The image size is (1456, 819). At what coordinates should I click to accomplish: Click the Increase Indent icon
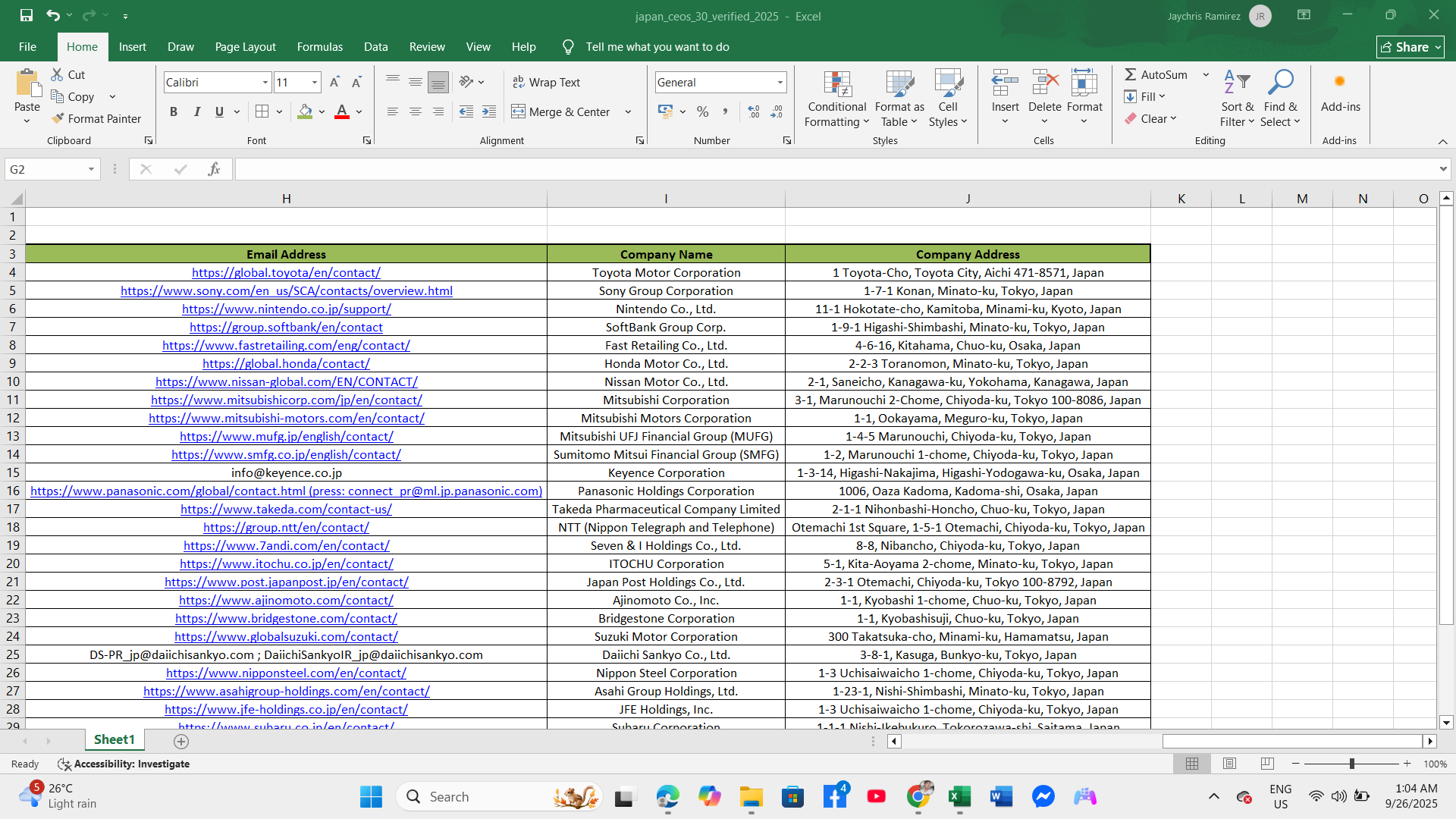coord(489,111)
